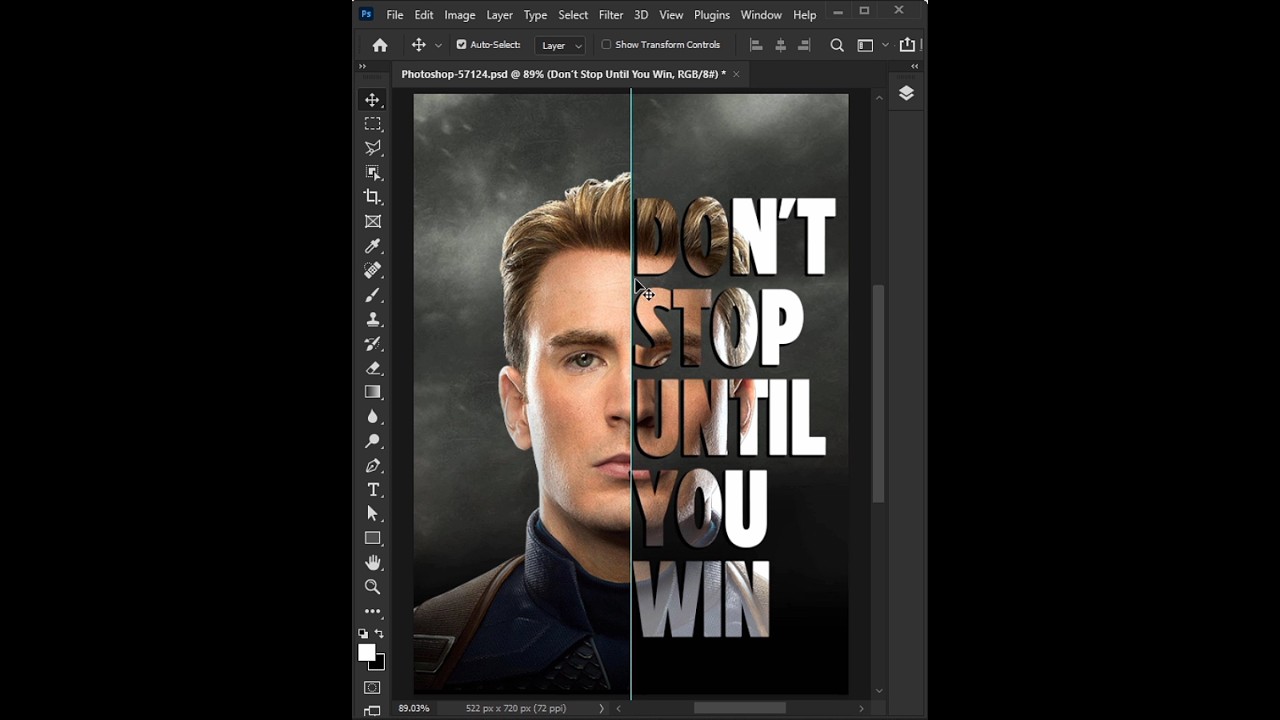The height and width of the screenshot is (720, 1280).
Task: Select the Eyedropper tool
Action: point(372,246)
